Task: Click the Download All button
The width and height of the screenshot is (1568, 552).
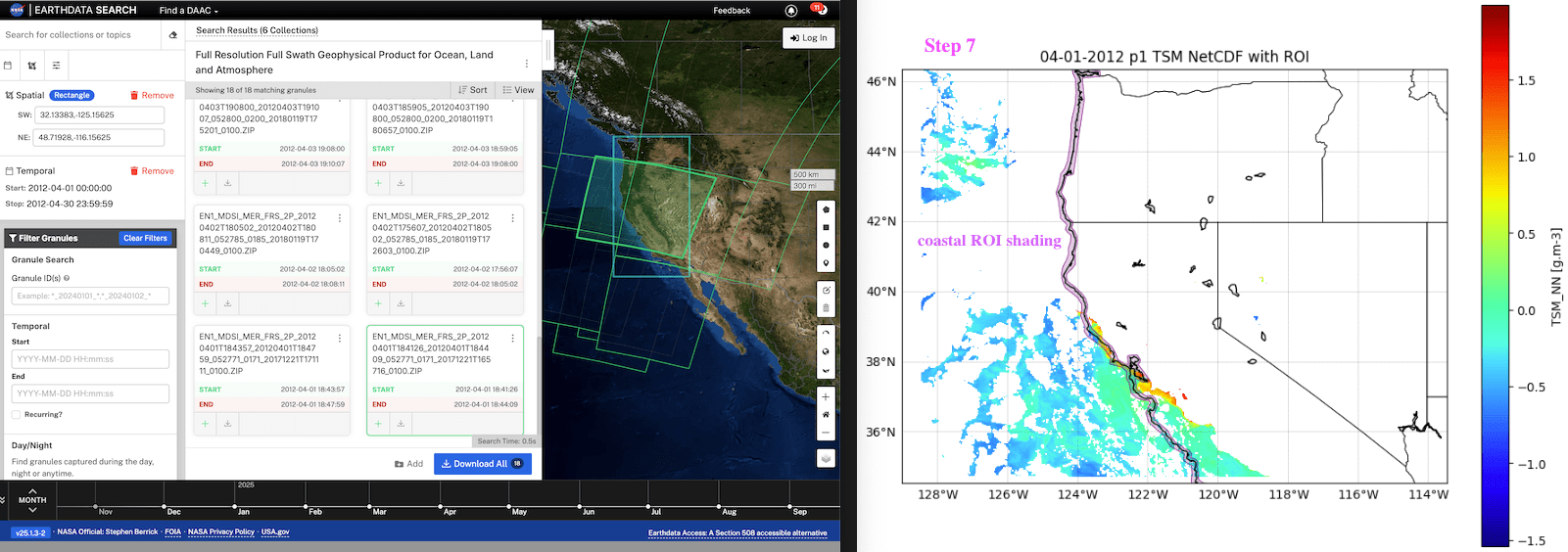Action: pyautogui.click(x=483, y=464)
